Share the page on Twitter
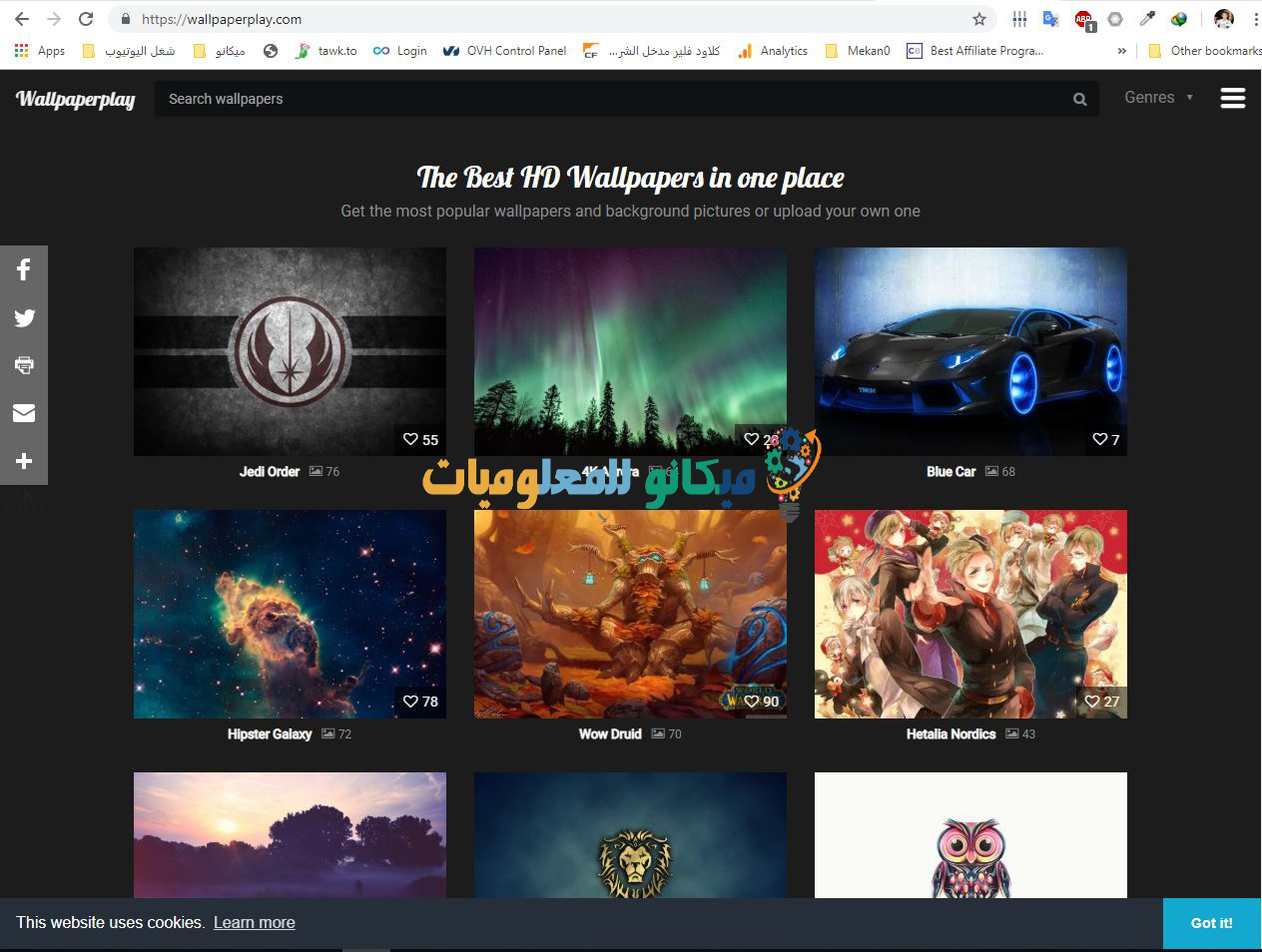The height and width of the screenshot is (952, 1262). click(x=24, y=317)
